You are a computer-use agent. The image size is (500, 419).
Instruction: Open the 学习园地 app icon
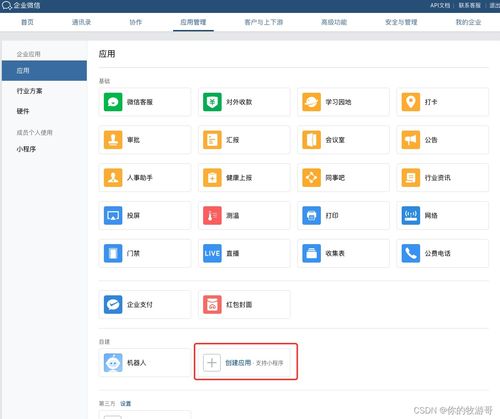(x=312, y=102)
